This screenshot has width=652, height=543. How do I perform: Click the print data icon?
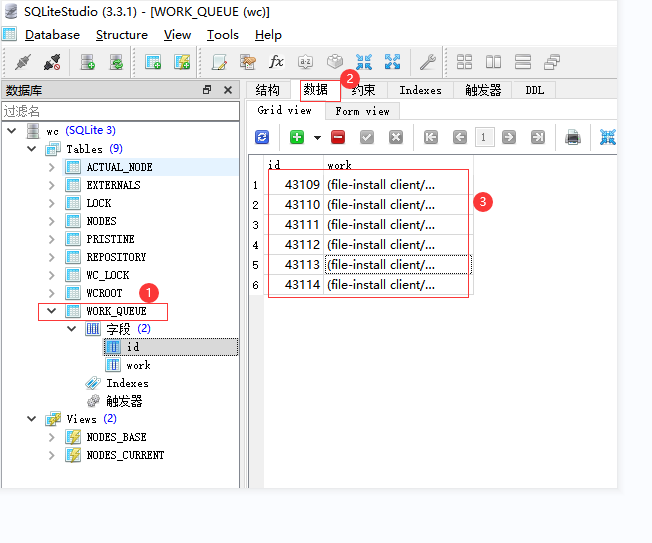pos(572,137)
